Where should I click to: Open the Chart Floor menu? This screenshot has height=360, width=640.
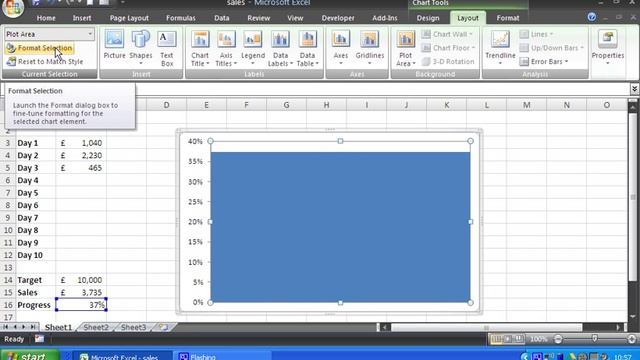449,48
